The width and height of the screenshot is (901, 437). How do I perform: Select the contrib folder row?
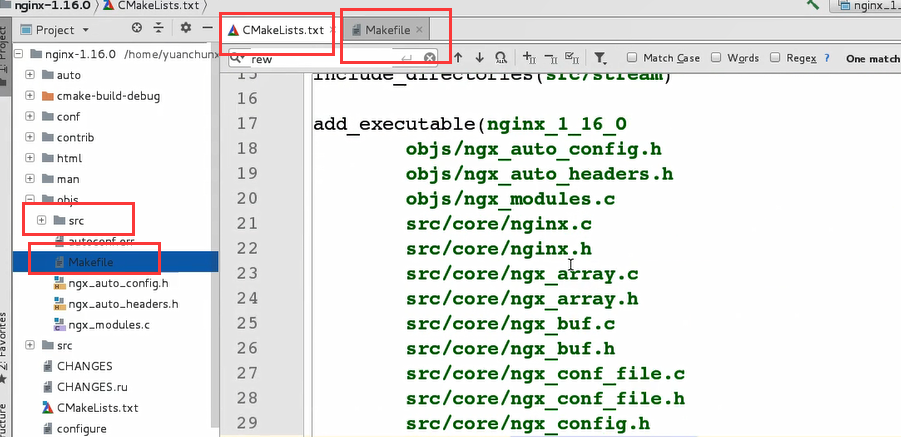(x=75, y=138)
